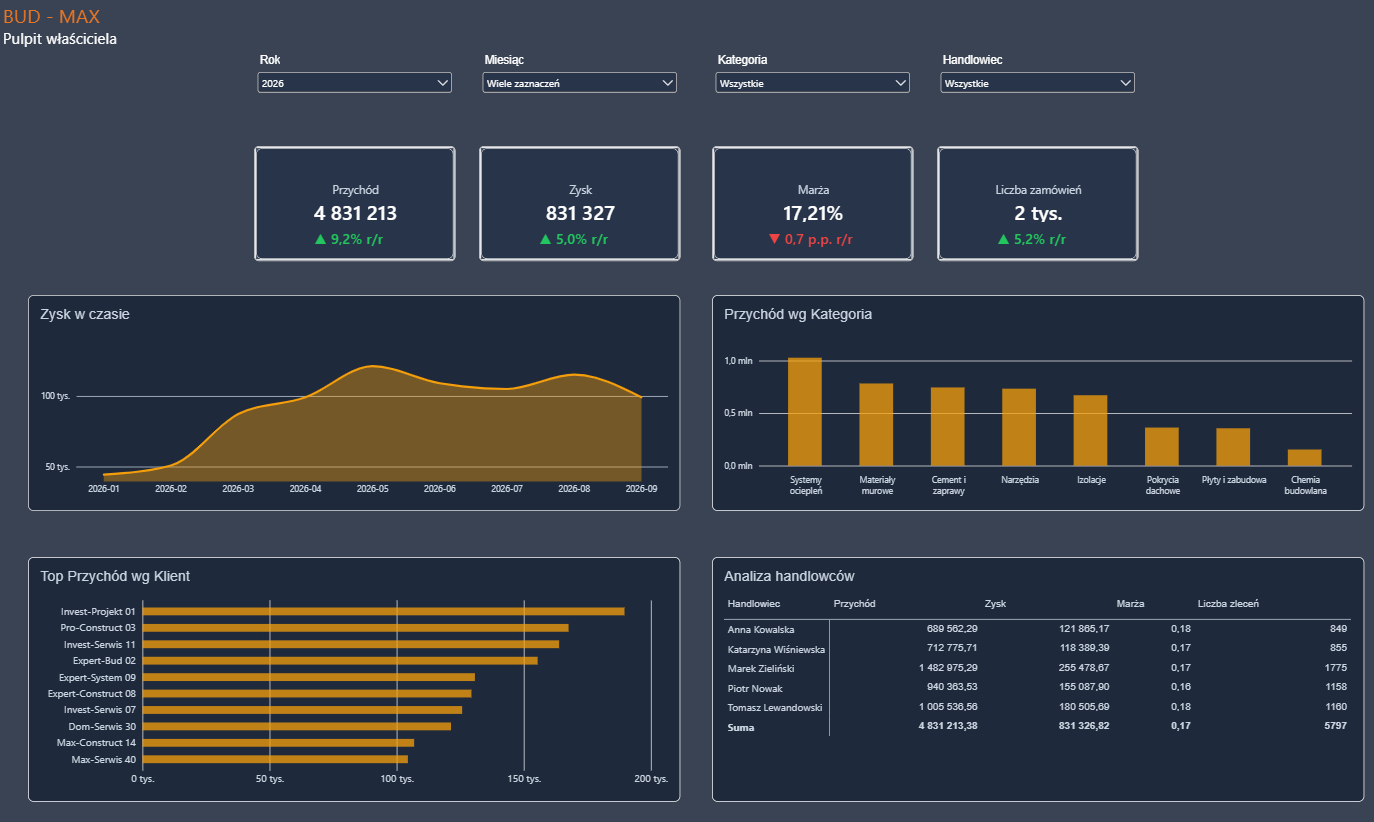Select the Płyty i zabudowa bar
The width and height of the screenshot is (1374, 822).
pos(1233,447)
